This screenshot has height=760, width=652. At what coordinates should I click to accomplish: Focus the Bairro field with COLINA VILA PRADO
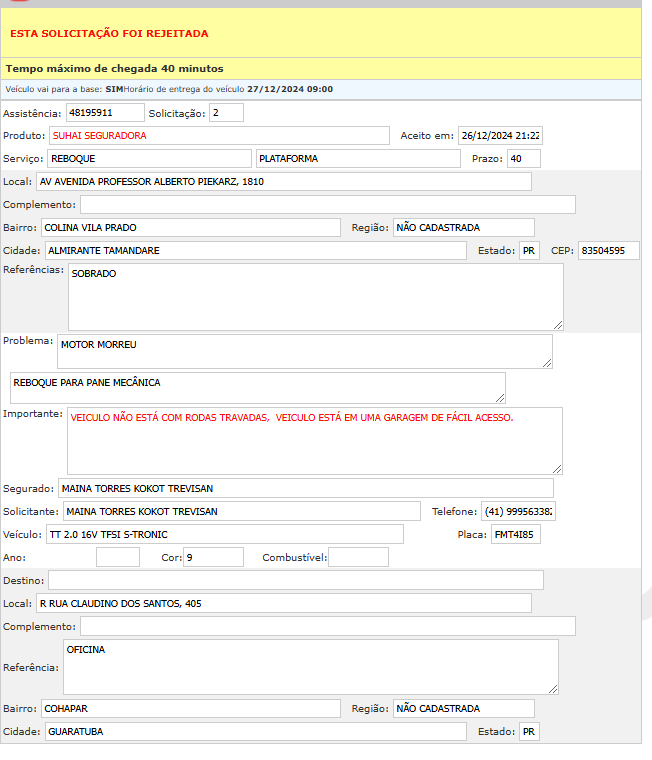point(190,227)
